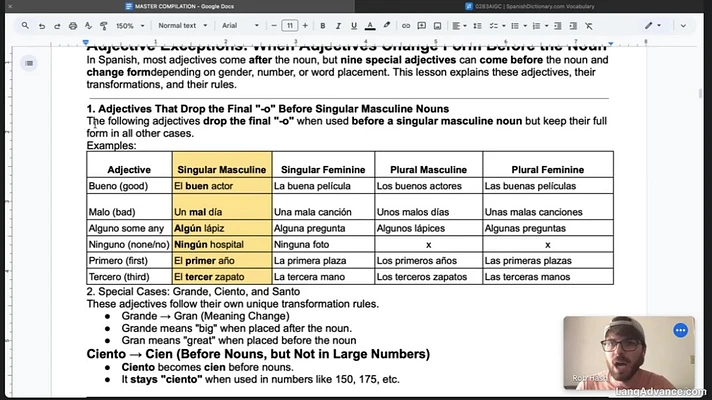Screen dimensions: 712x400
Task: Collapse the toolbar menus with chevron
Action: click(683, 26)
